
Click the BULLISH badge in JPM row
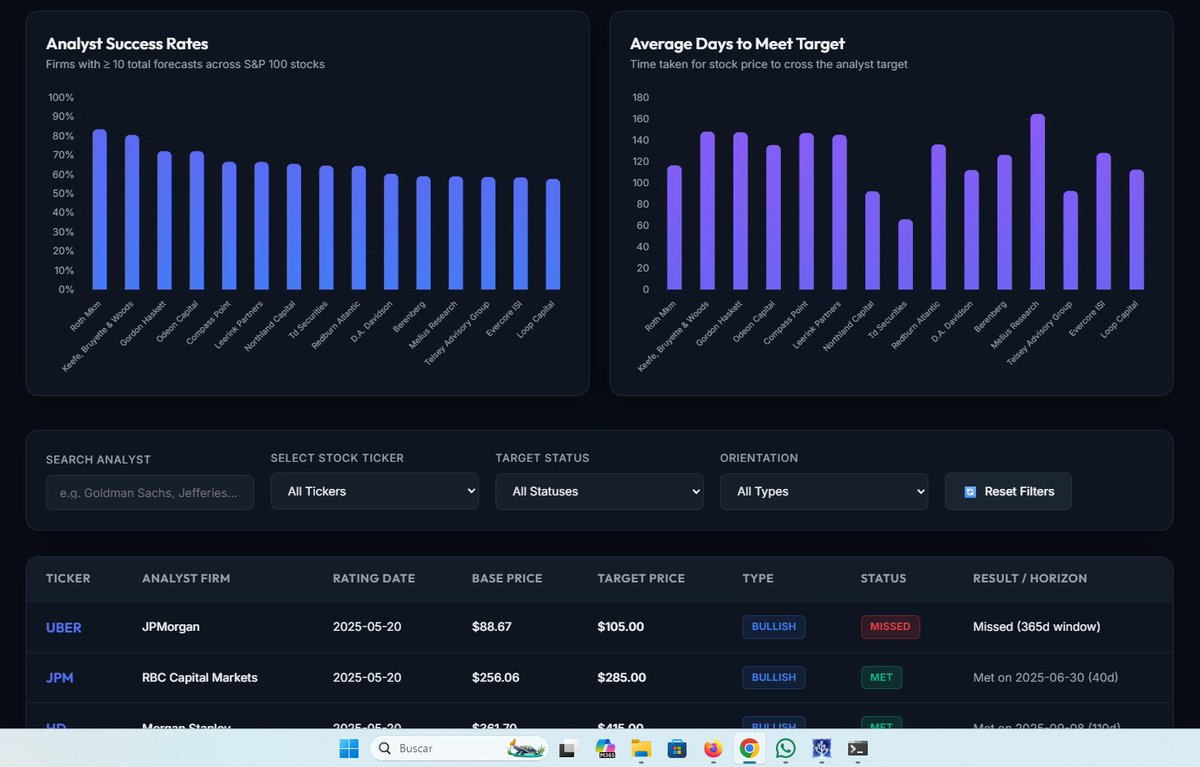pyautogui.click(x=774, y=677)
